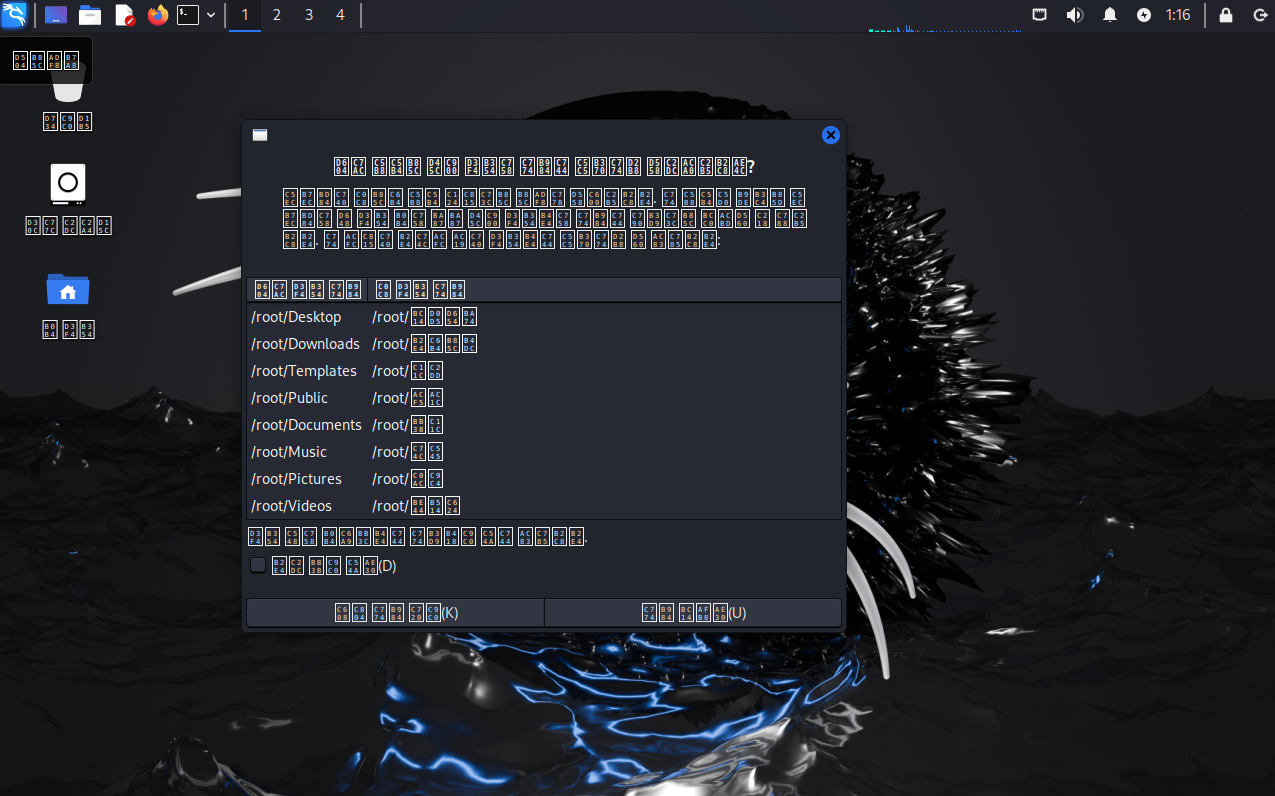Switch to workspace 1
1275x796 pixels.
click(245, 15)
